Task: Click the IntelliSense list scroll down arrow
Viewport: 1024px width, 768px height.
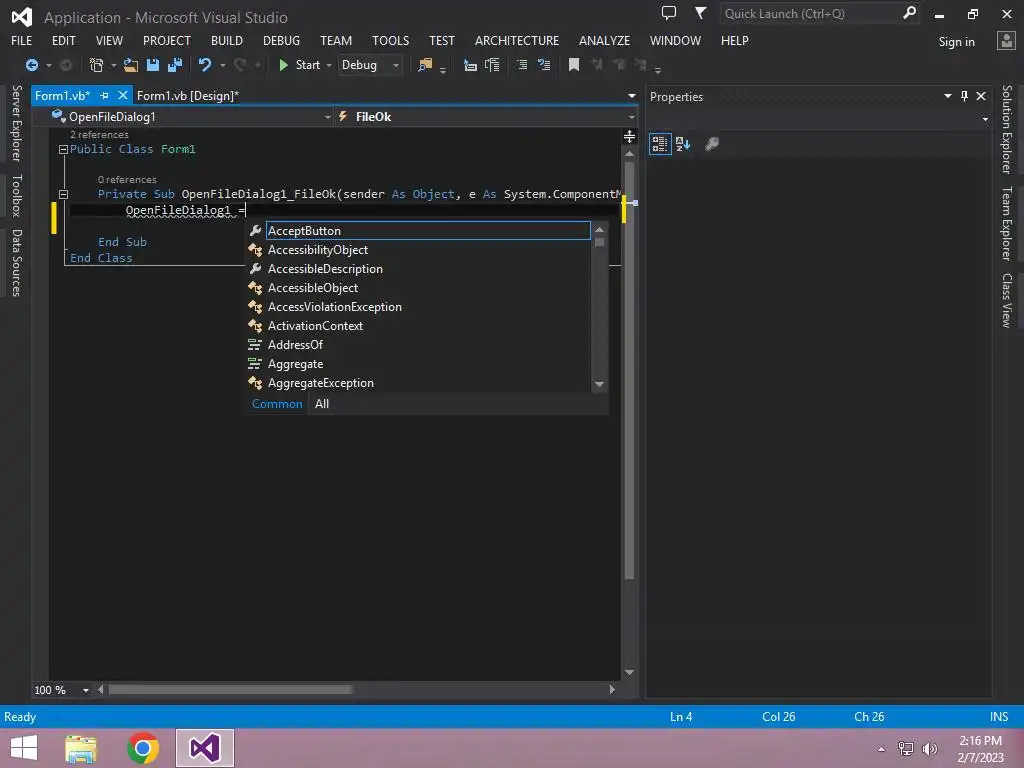Action: (x=600, y=385)
